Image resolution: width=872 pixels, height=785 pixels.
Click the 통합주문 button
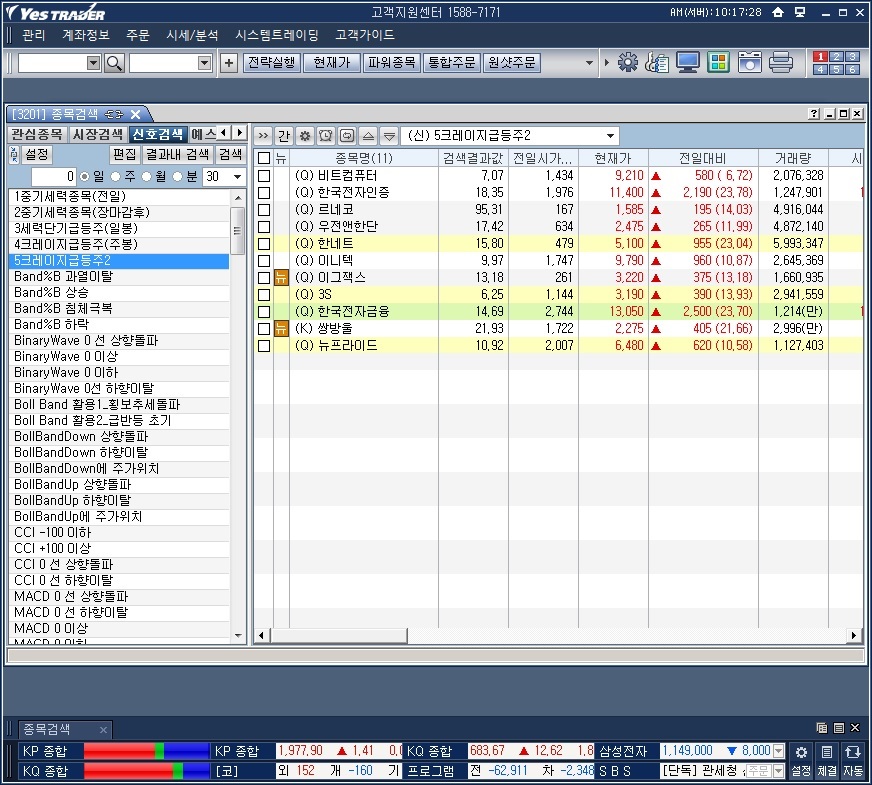[452, 62]
